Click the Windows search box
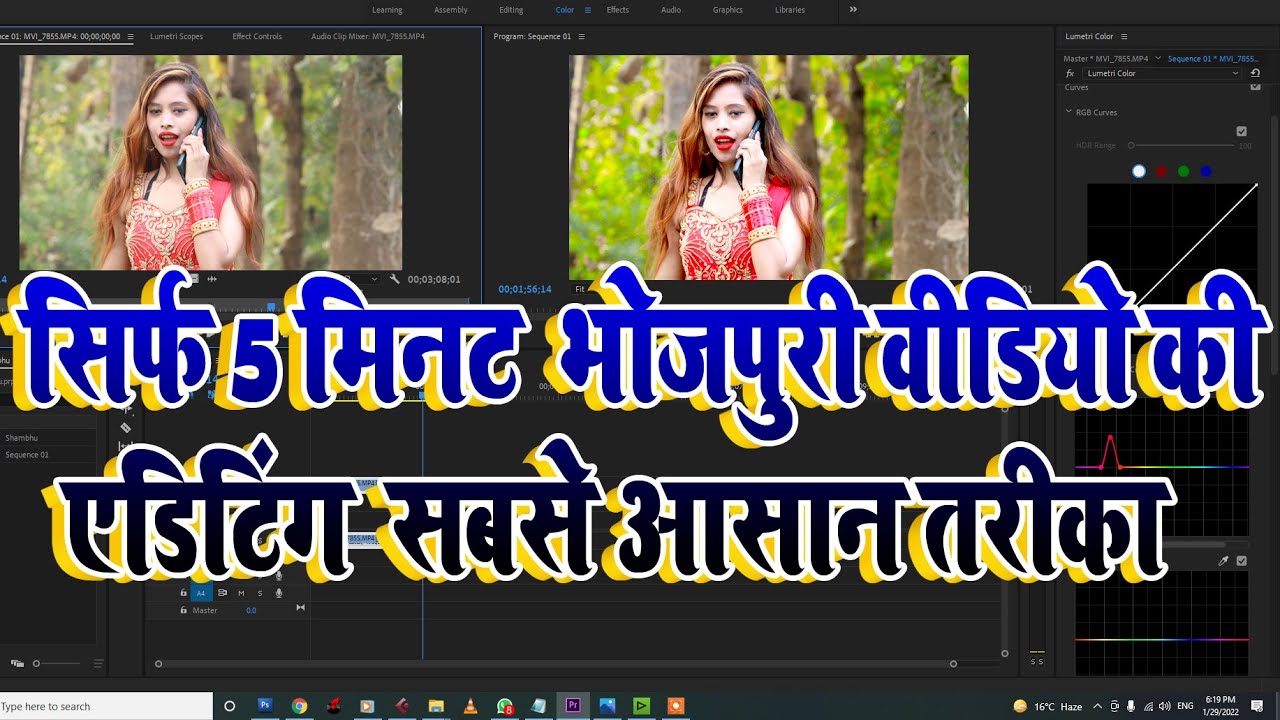Screen dimensions: 1280x720 point(106,706)
